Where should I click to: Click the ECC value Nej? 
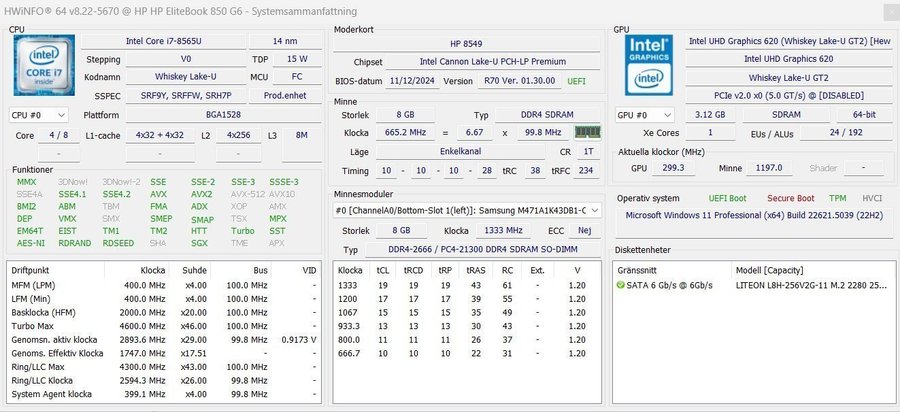(x=584, y=231)
